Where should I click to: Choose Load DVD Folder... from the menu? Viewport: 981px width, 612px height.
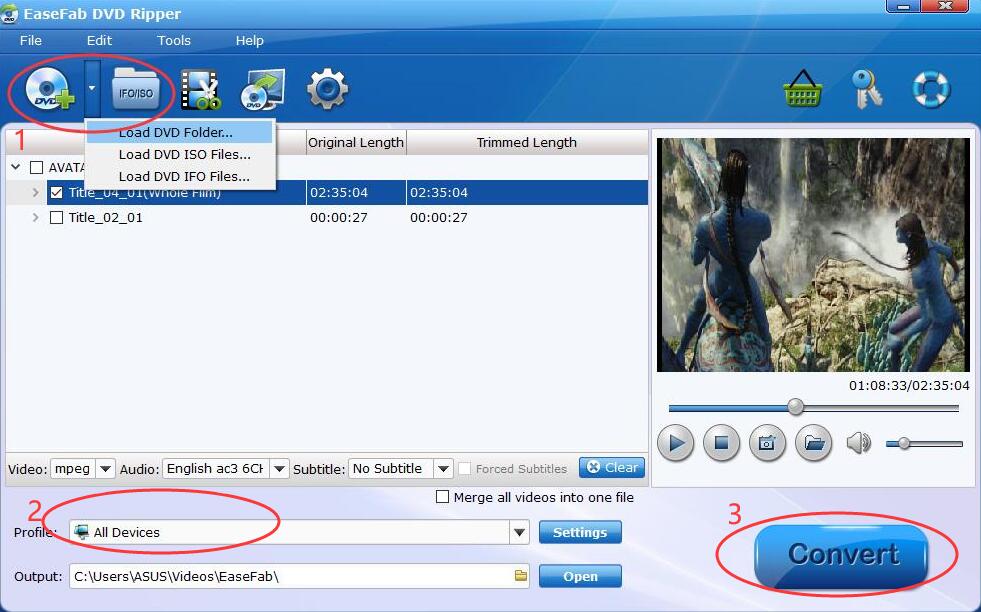click(180, 133)
